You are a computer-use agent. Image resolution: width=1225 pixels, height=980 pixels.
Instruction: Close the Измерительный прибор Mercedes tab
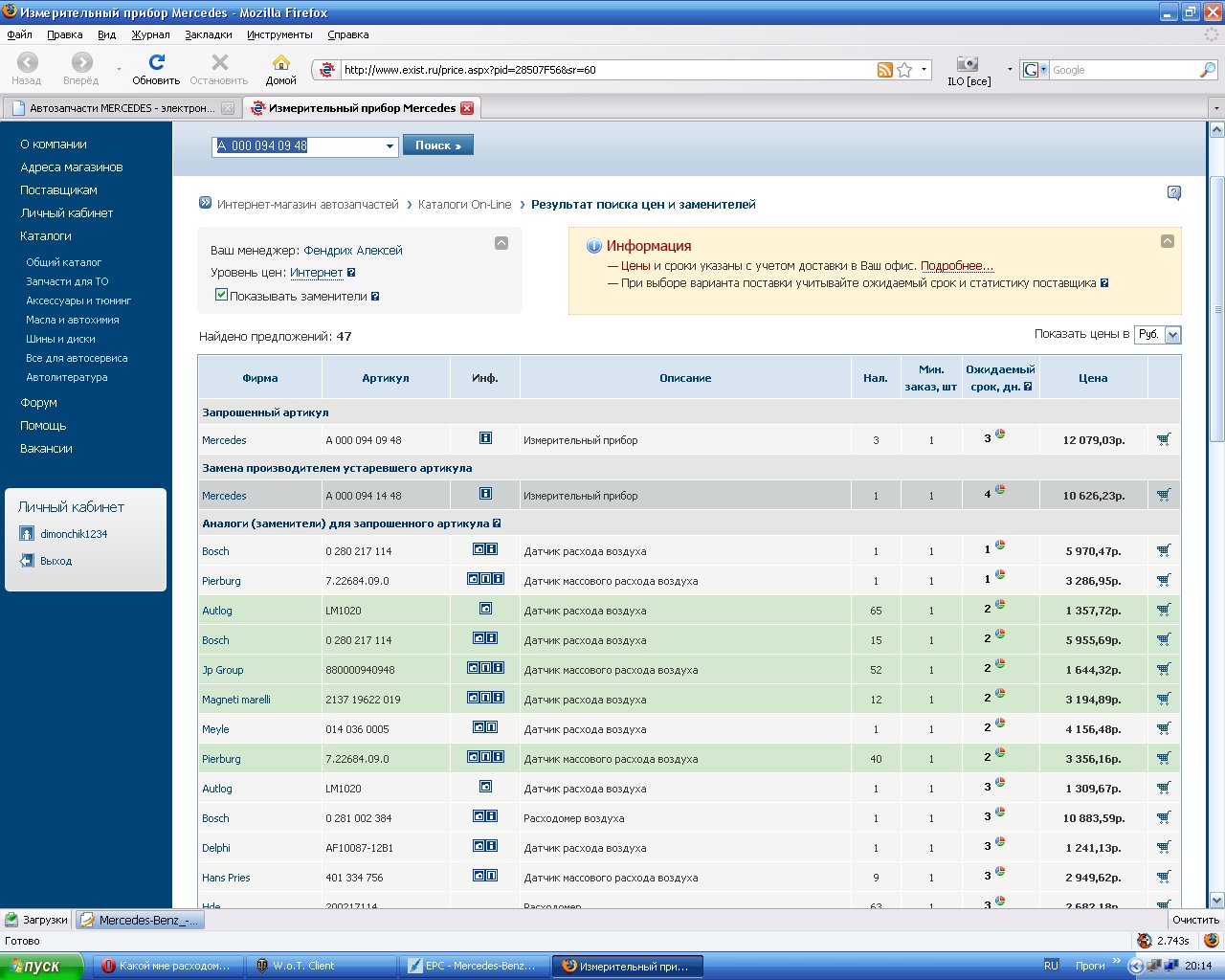click(x=467, y=108)
